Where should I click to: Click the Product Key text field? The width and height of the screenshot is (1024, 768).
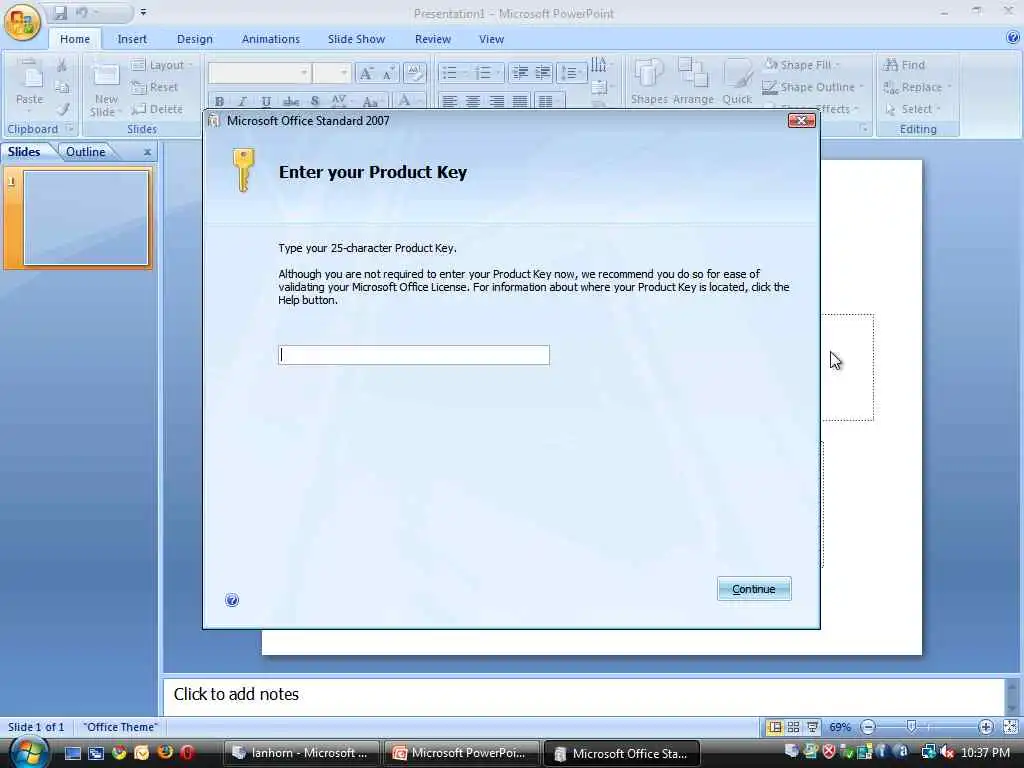[x=414, y=355]
